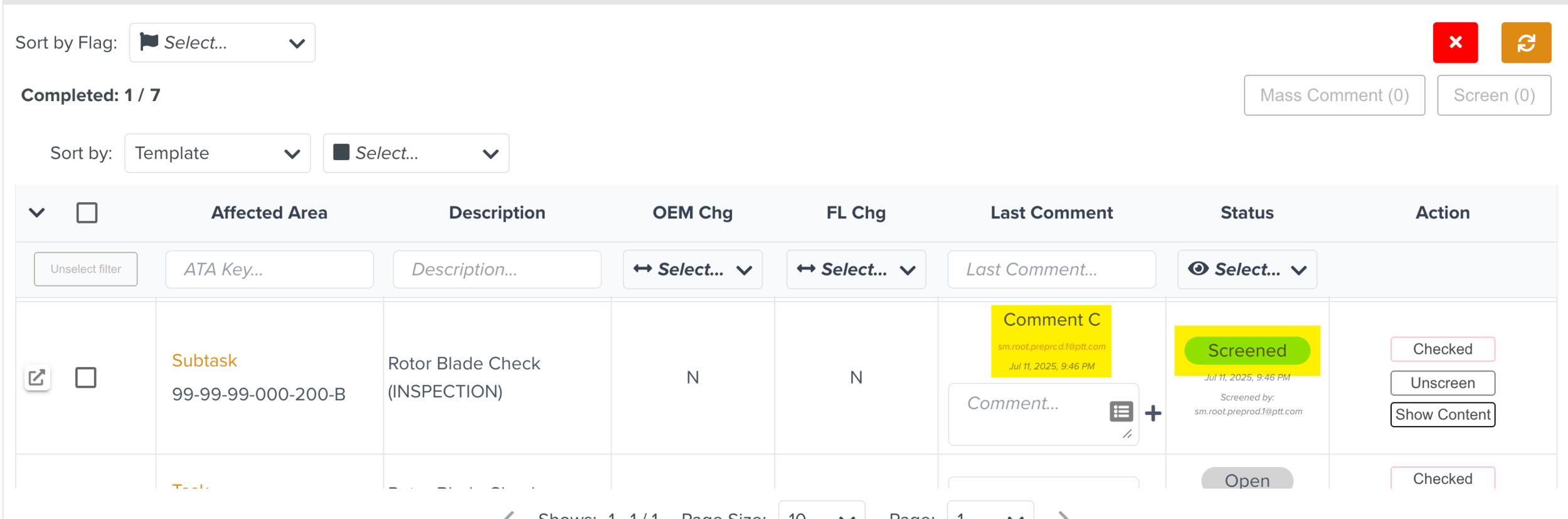Click the Unselect filter button
1568x519 pixels.
pos(86,269)
